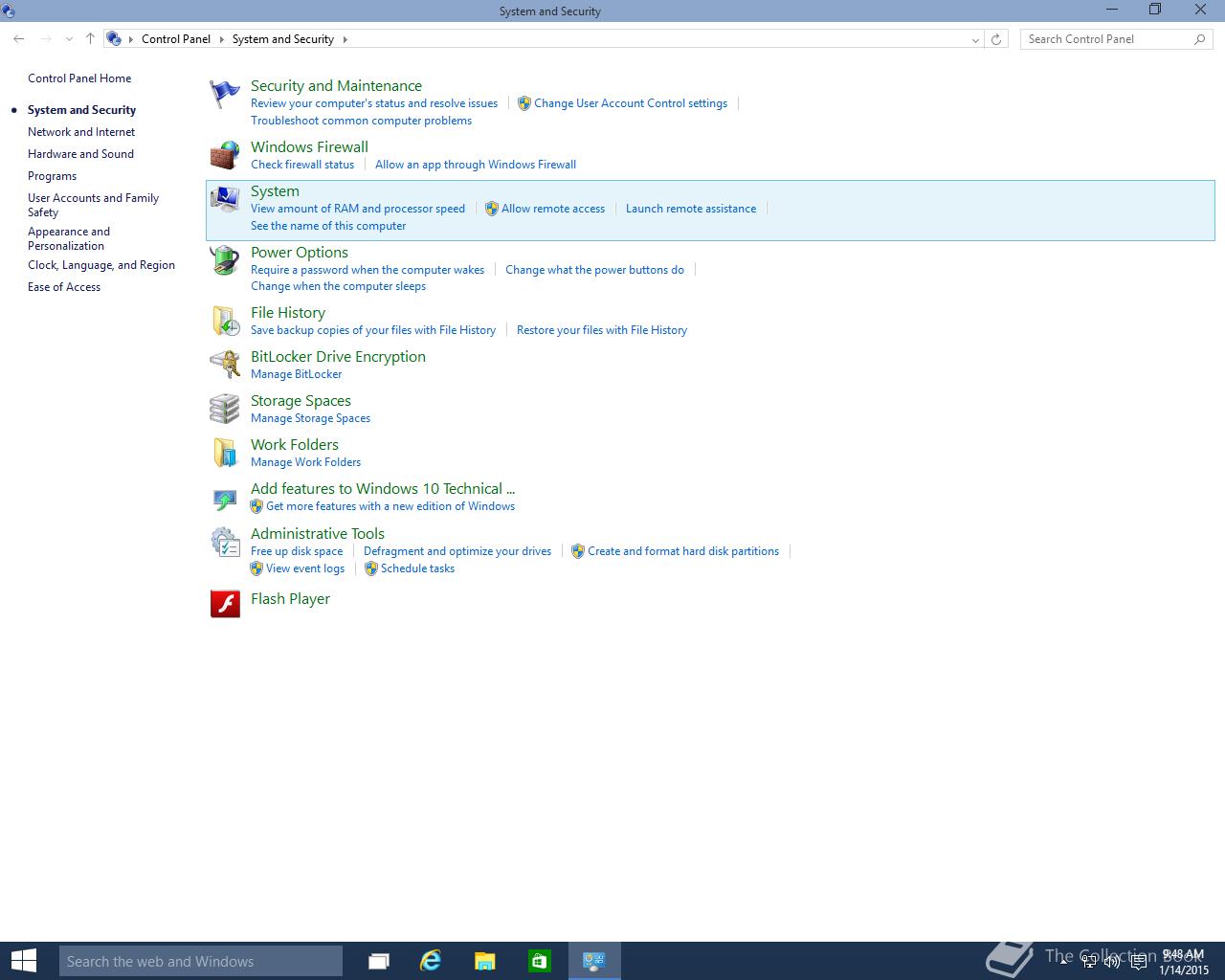Expand the address bar history dropdown
1225x980 pixels.
pos(975,39)
